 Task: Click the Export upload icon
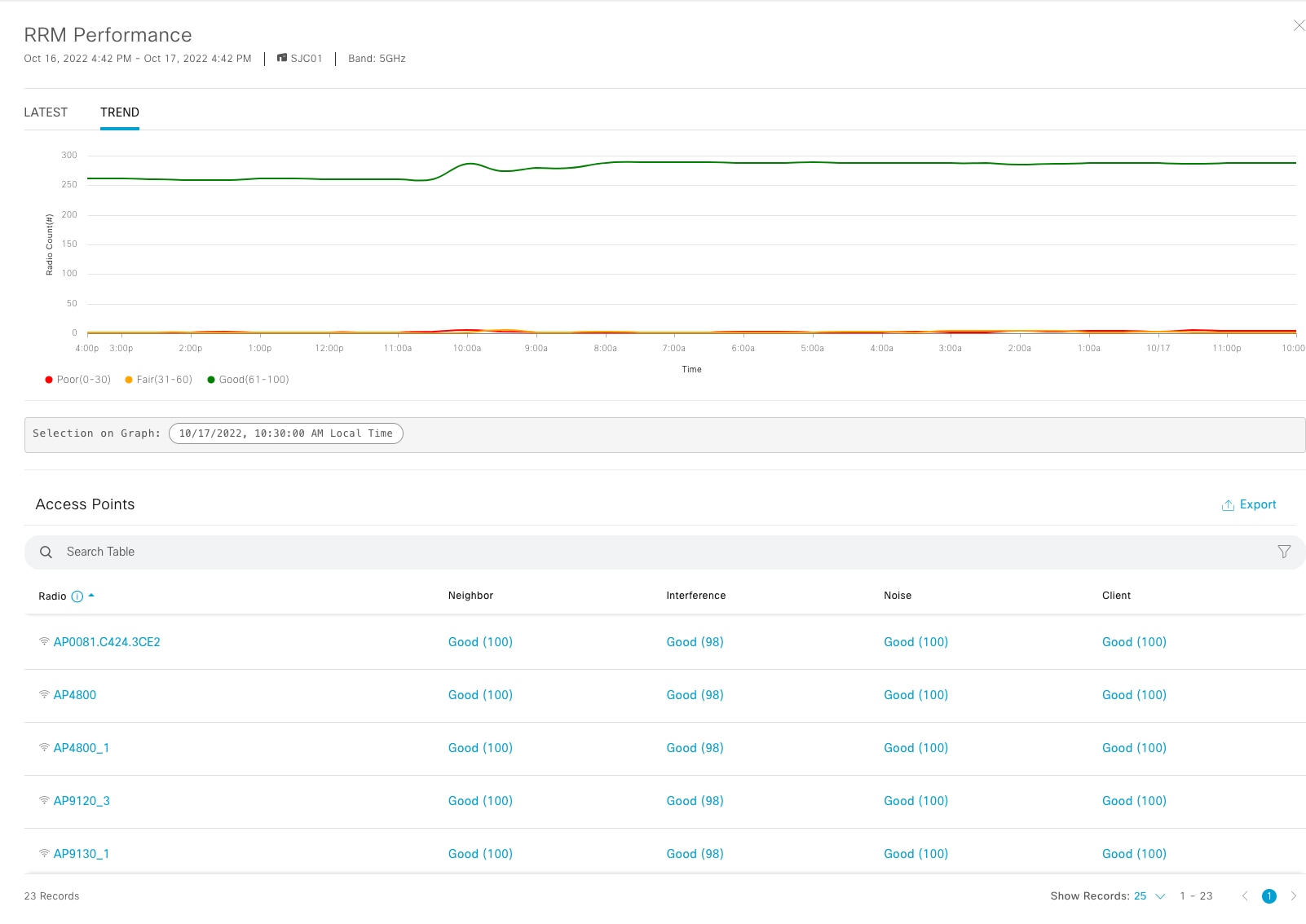pos(1228,505)
